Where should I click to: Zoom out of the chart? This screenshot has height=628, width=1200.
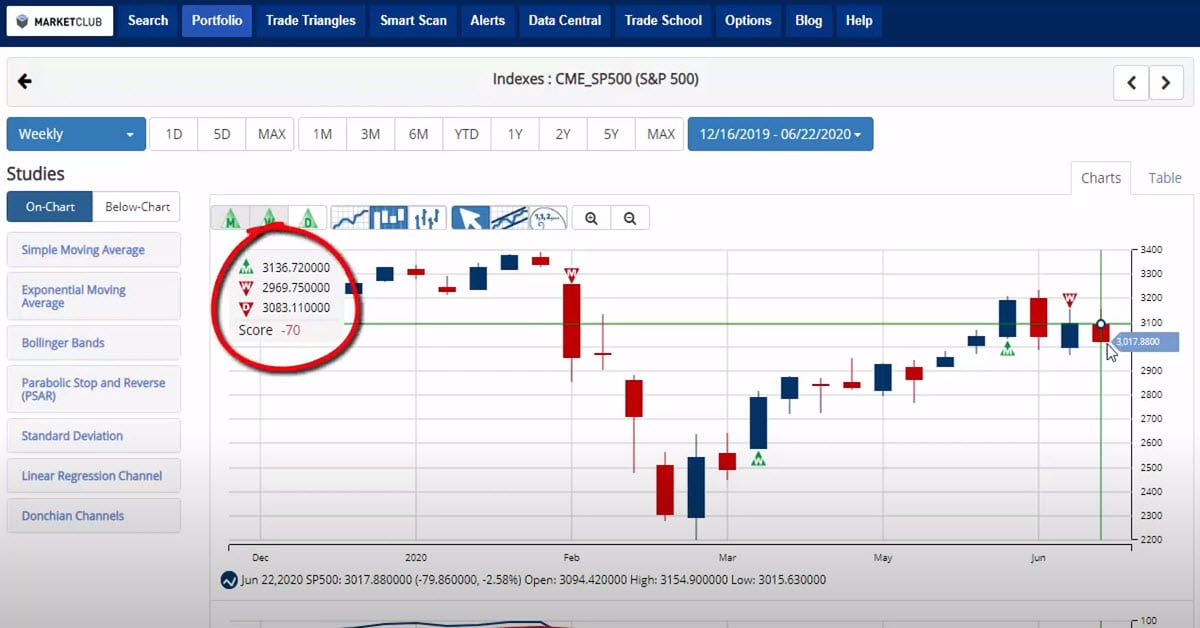(629, 217)
